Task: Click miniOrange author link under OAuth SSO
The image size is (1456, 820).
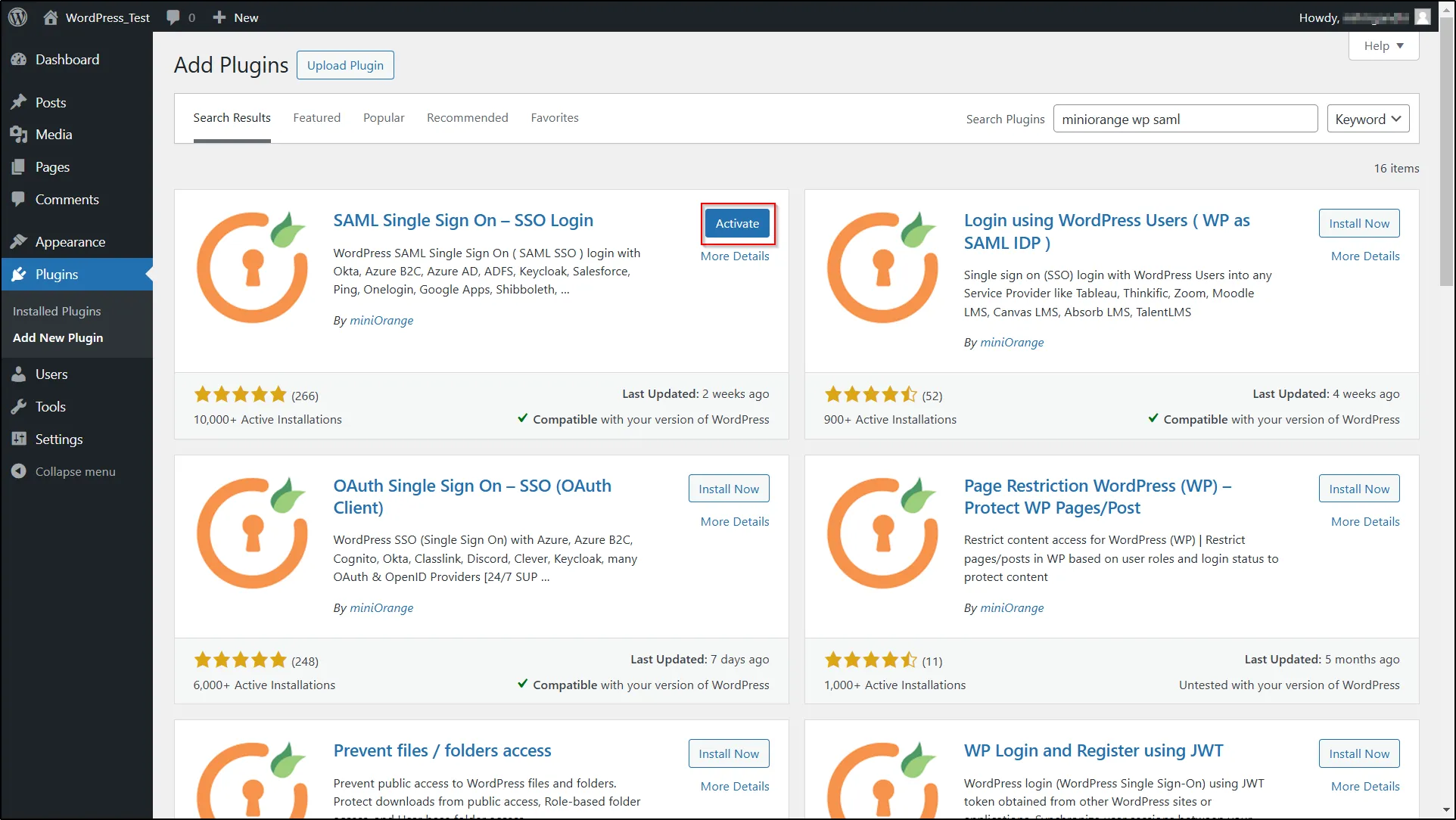Action: [x=381, y=608]
